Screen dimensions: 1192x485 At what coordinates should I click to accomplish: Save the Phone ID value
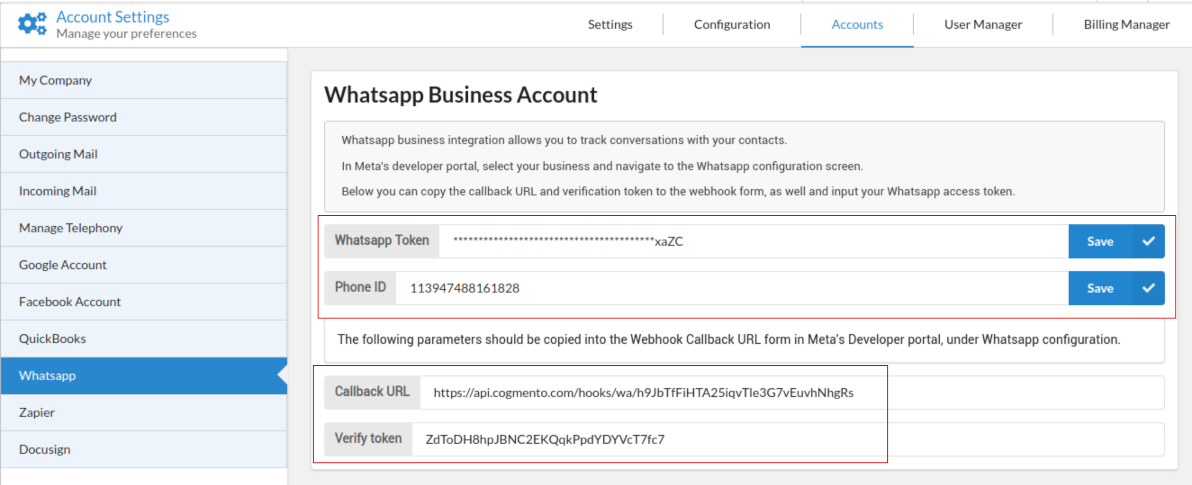[1100, 288]
